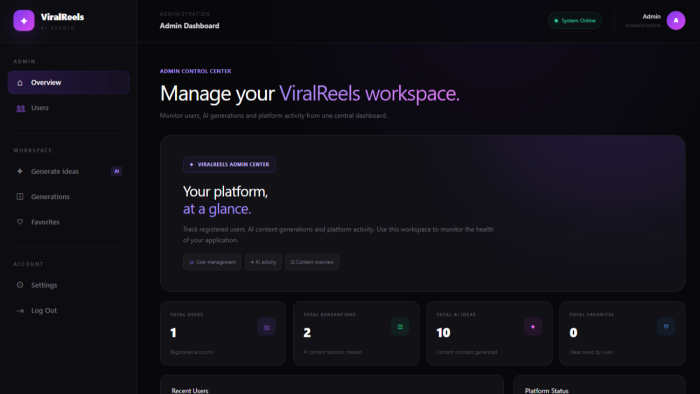The image size is (700, 394).
Task: Click the Total Generations value 2
Action: 307,333
